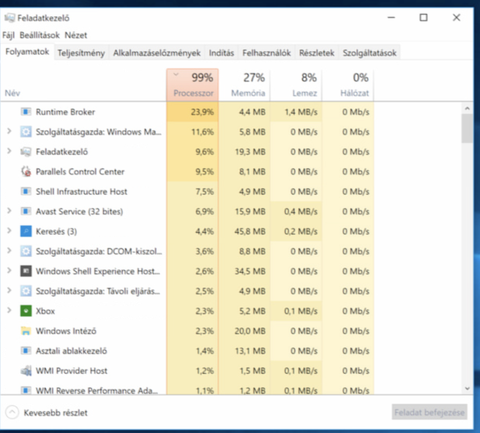Click the 11,6% CPU value
Screen dimensions: 480x433
202,132
